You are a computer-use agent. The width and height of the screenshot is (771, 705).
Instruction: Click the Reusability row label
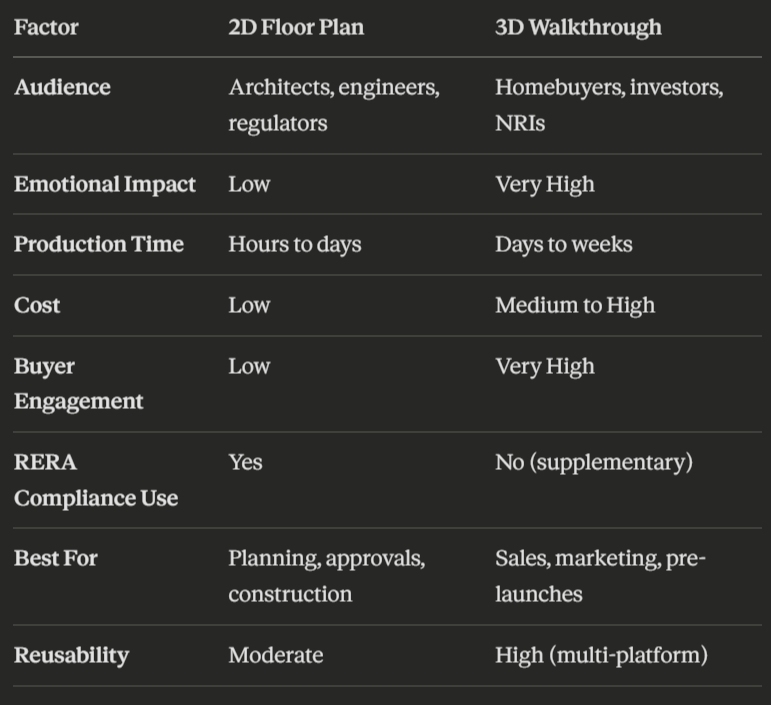[71, 655]
